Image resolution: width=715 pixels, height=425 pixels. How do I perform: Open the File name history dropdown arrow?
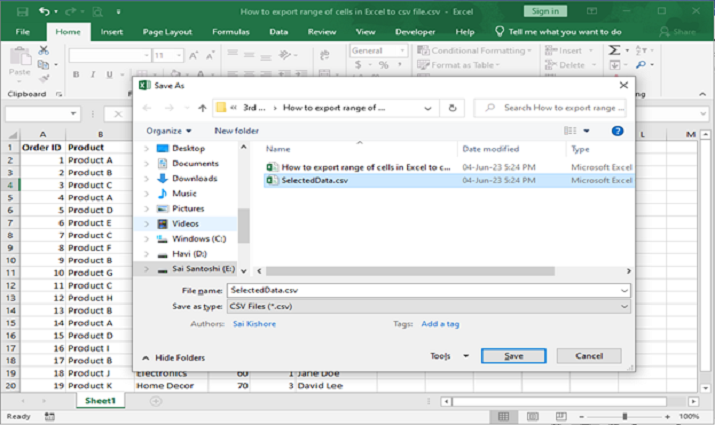624,290
